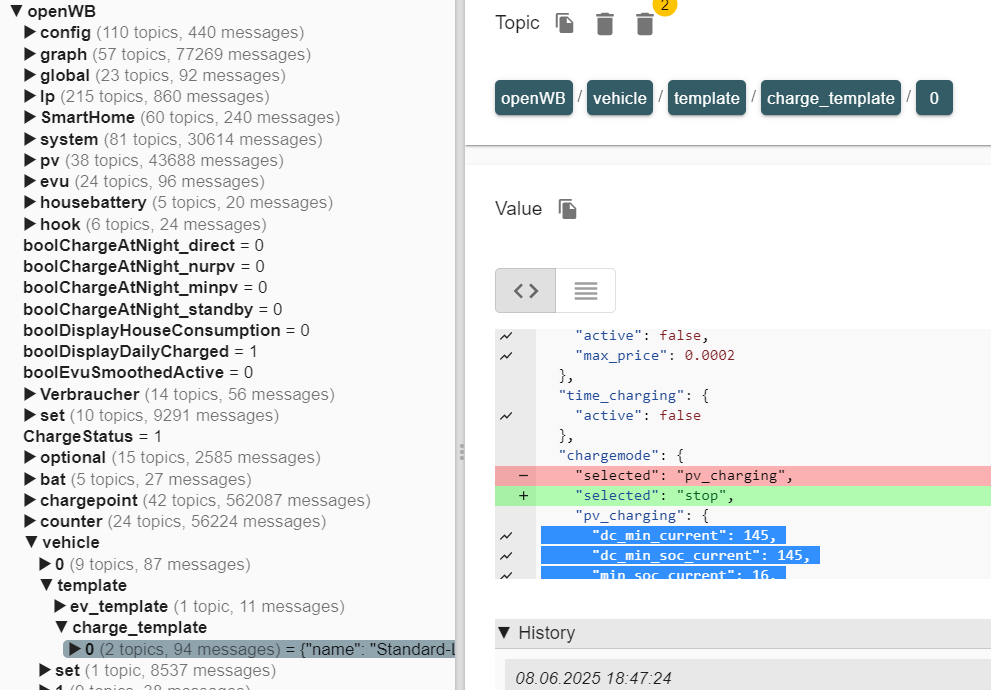Collapse the template topic node
This screenshot has width=991, height=690.
[47, 585]
